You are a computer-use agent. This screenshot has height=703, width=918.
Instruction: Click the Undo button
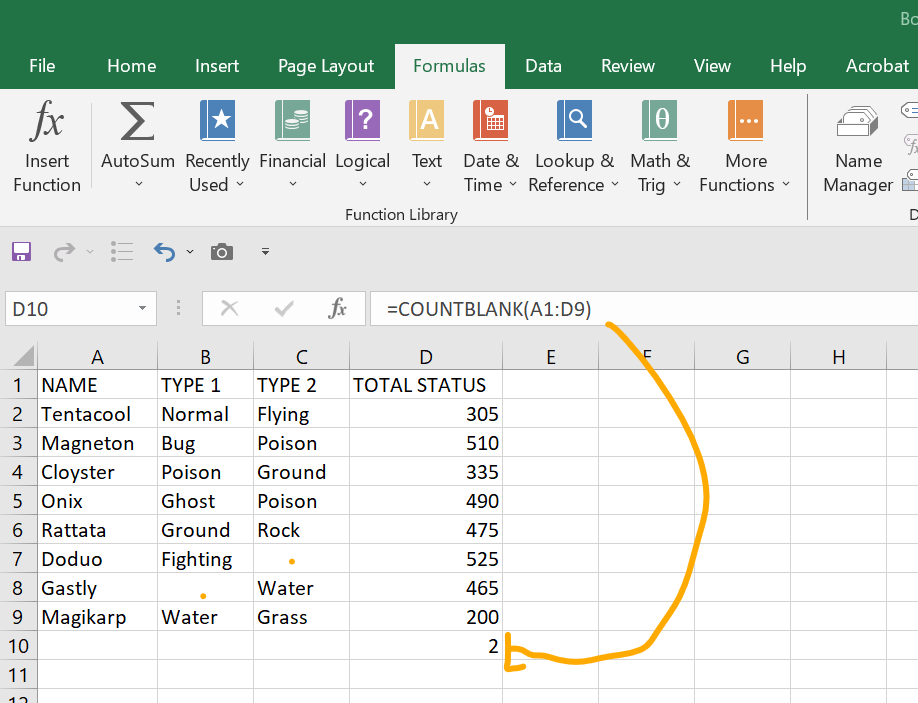164,252
